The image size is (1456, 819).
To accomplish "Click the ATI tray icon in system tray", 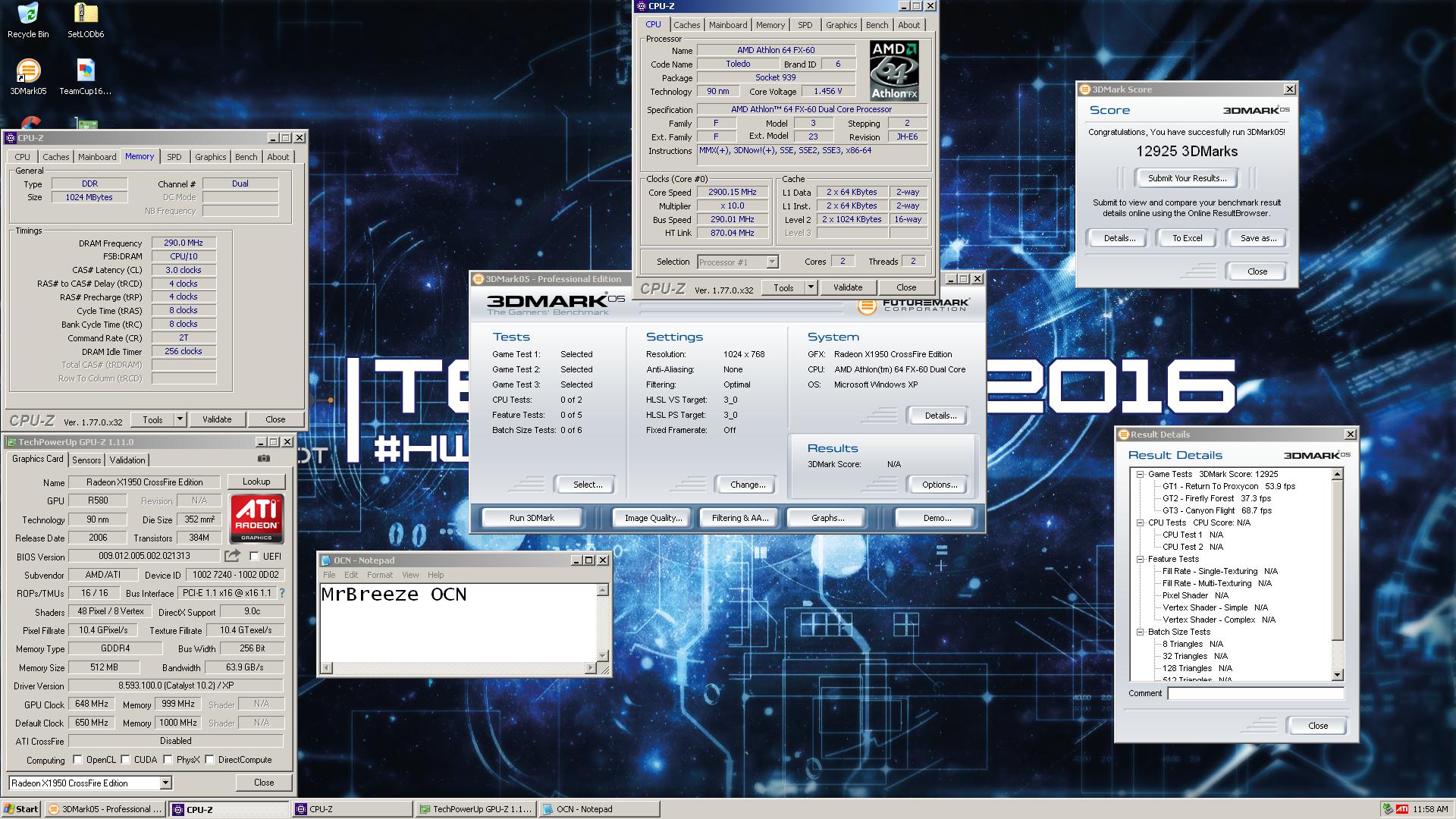I will coord(1402,809).
